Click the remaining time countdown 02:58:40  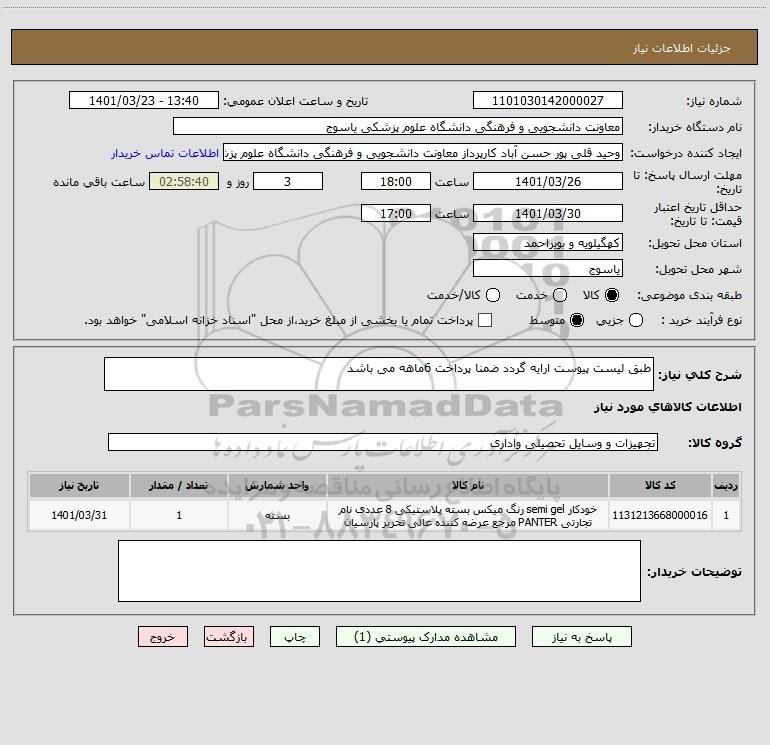184,181
